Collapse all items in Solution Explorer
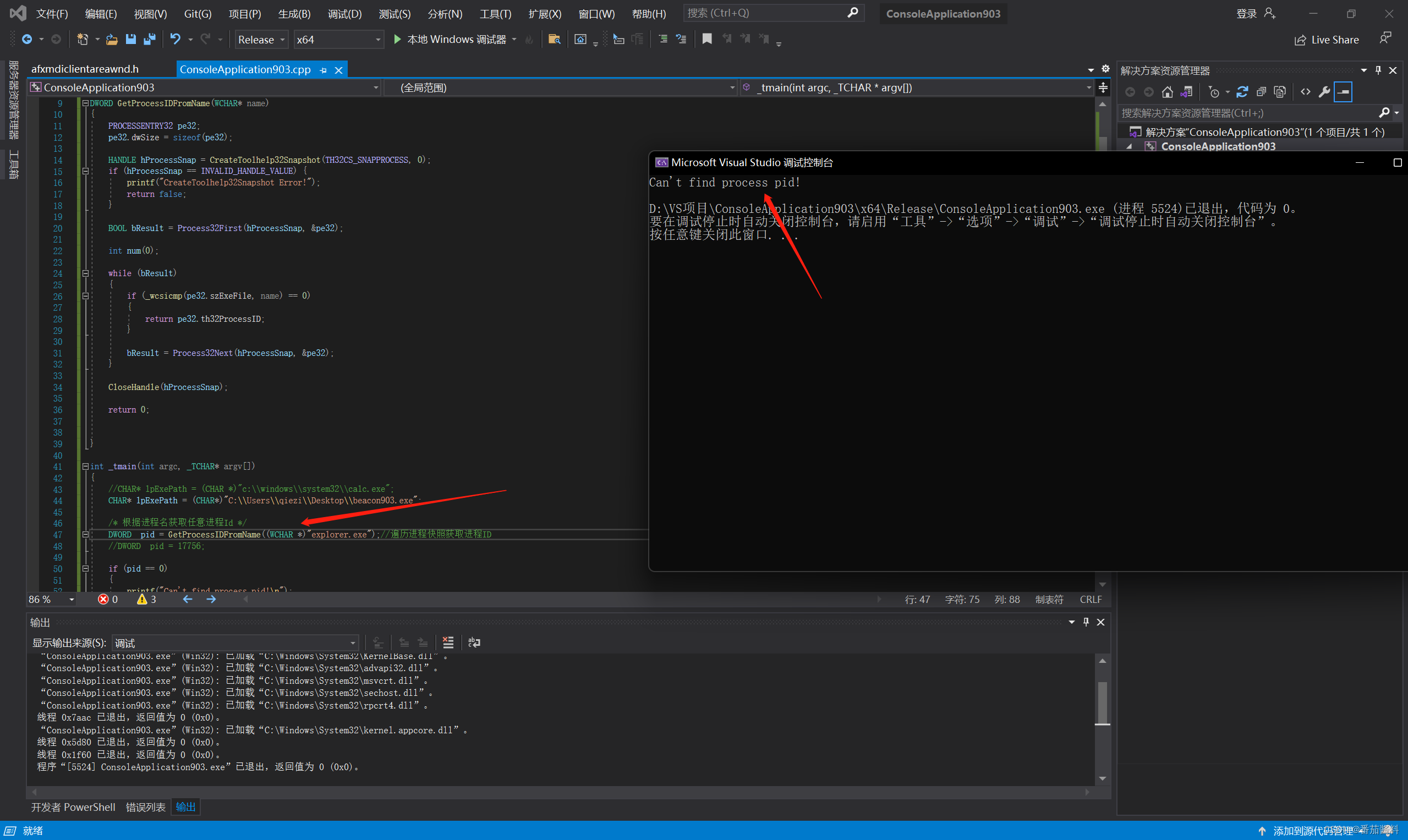Screen dimensions: 1408x840 tap(1261, 92)
